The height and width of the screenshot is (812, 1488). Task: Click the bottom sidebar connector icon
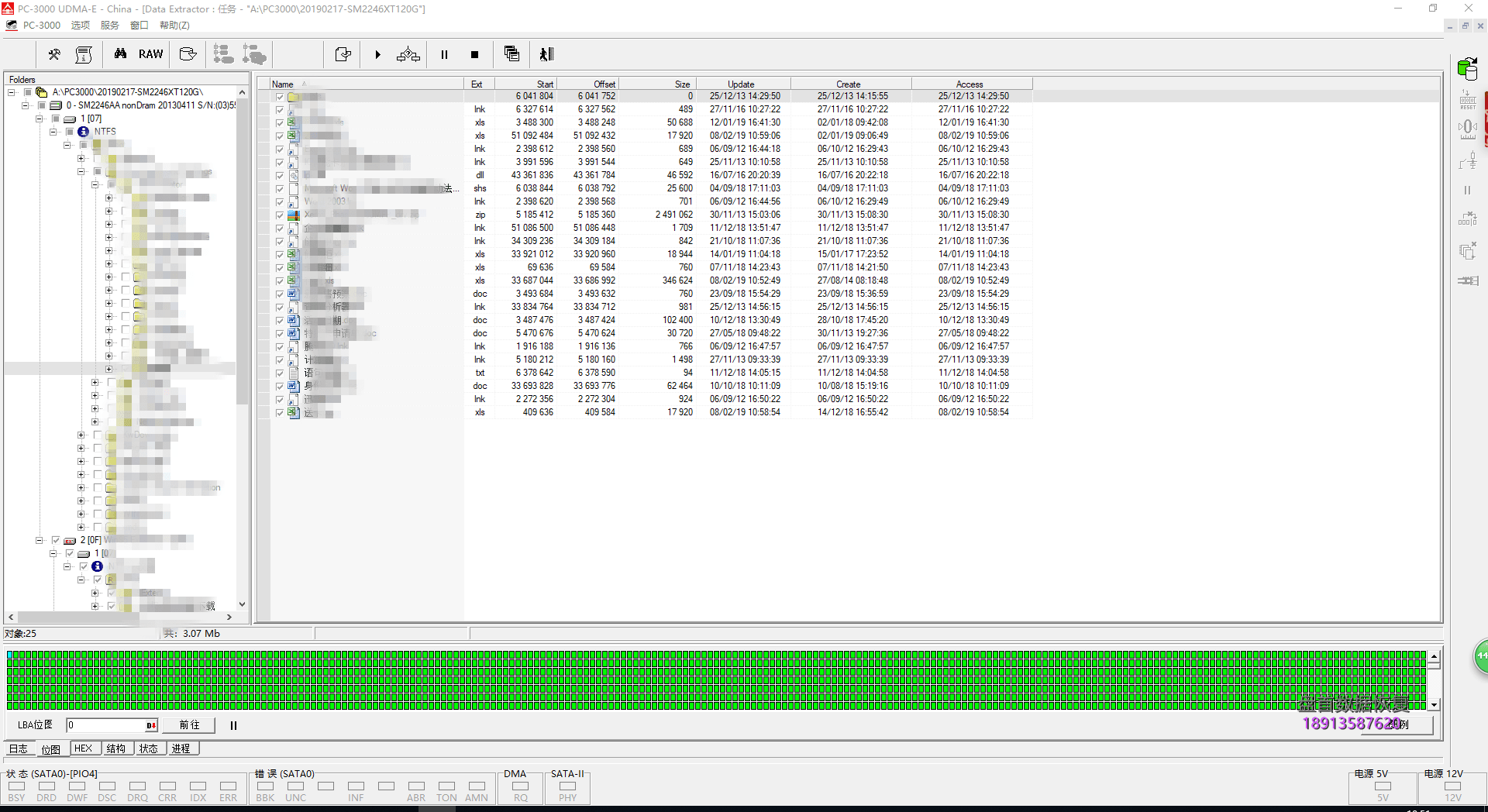[x=1468, y=280]
